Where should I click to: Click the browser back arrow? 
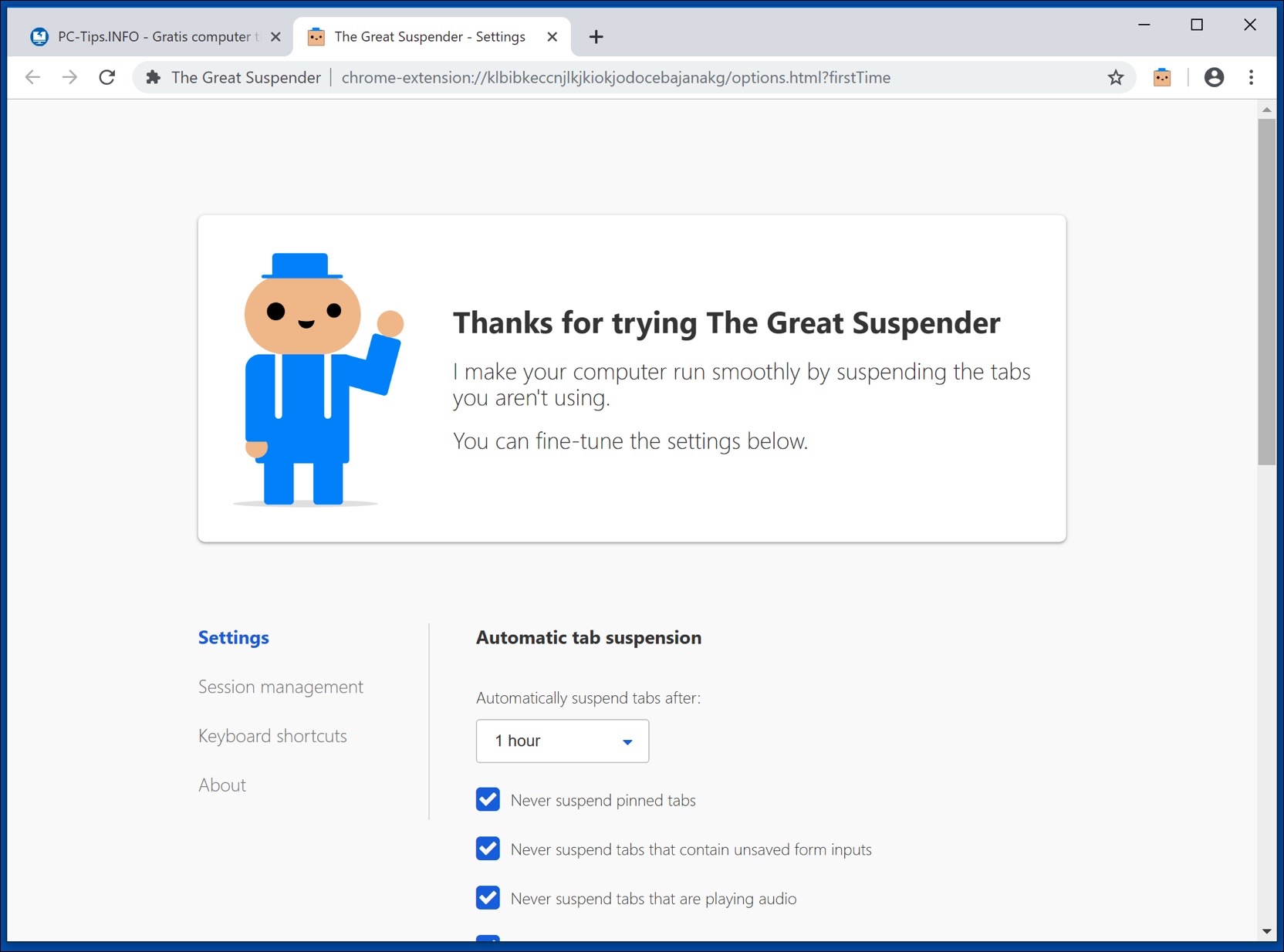(x=32, y=77)
